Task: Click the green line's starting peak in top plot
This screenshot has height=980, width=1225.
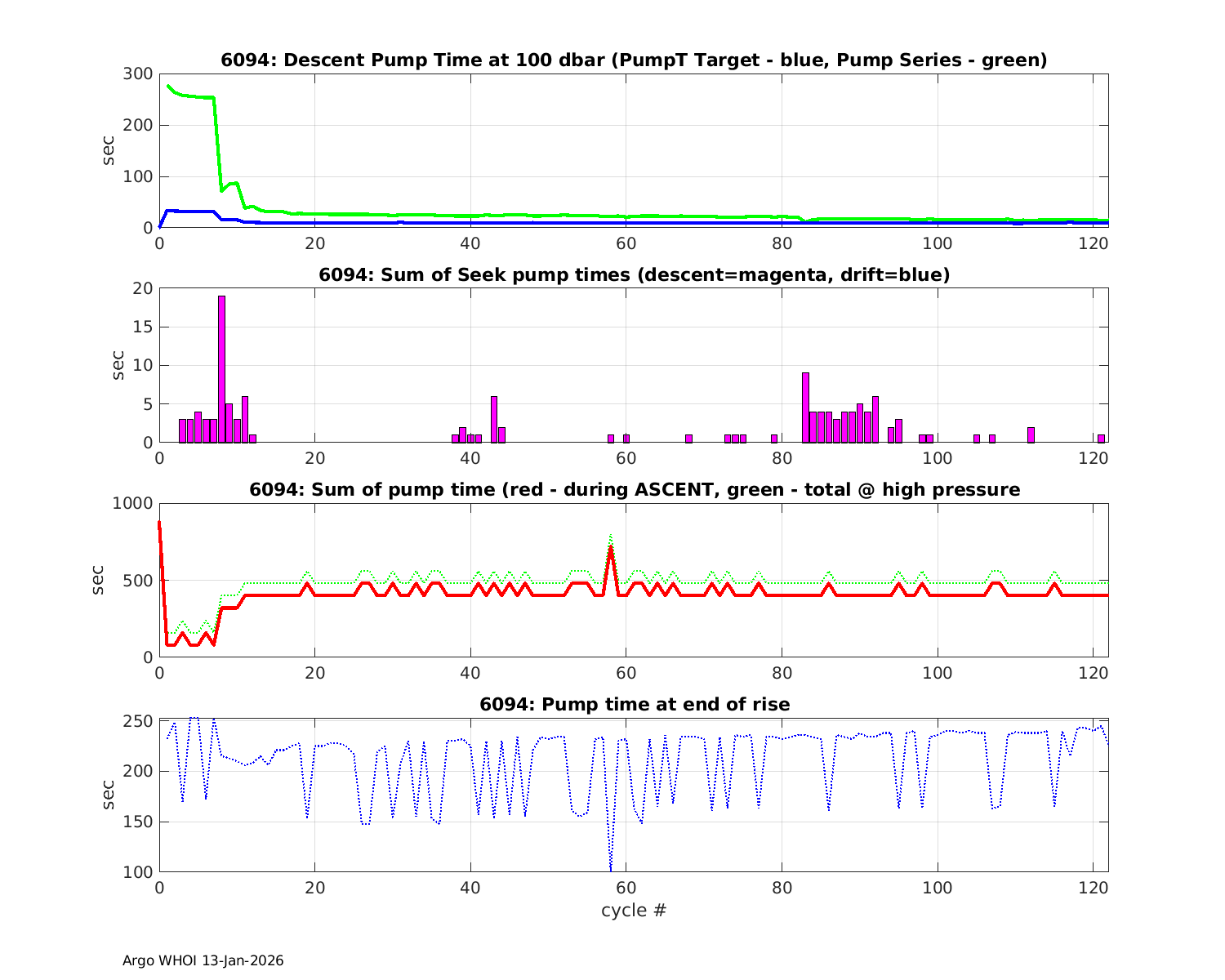Action: [167, 86]
